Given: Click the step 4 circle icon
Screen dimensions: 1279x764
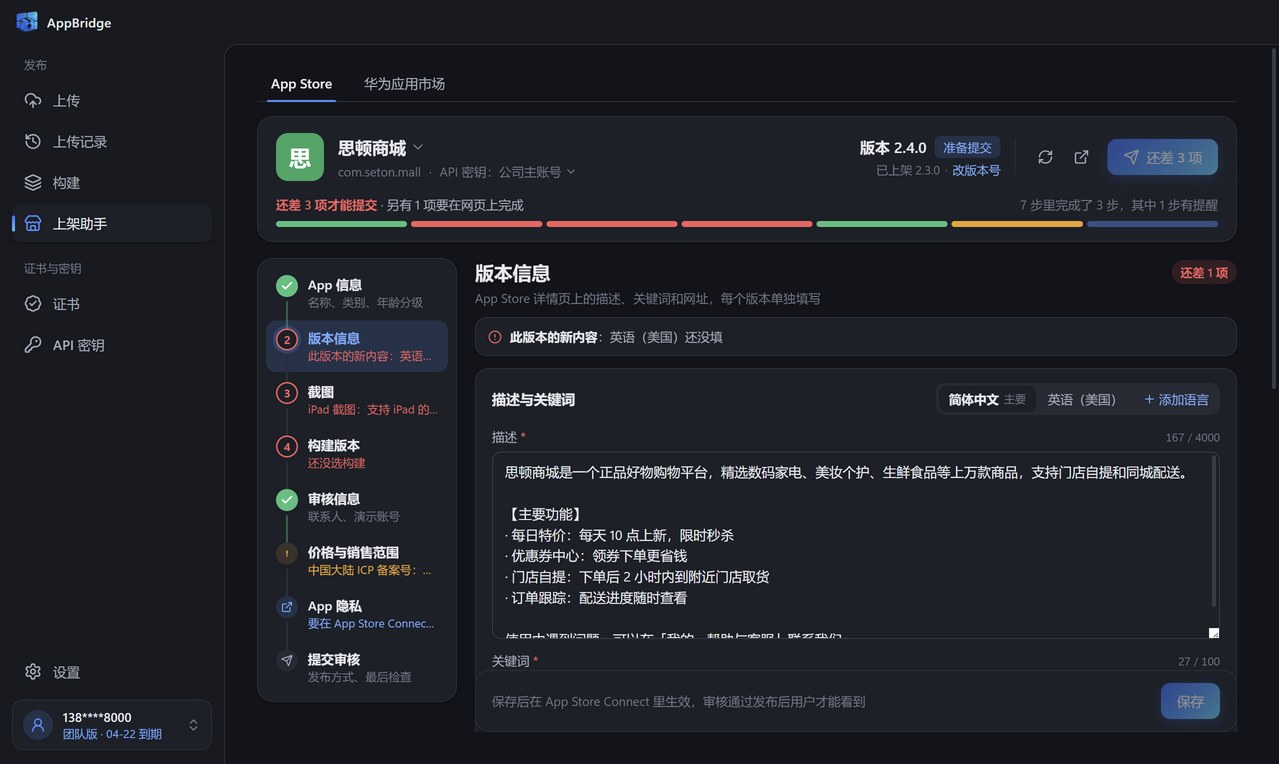Looking at the screenshot, I should (x=287, y=446).
